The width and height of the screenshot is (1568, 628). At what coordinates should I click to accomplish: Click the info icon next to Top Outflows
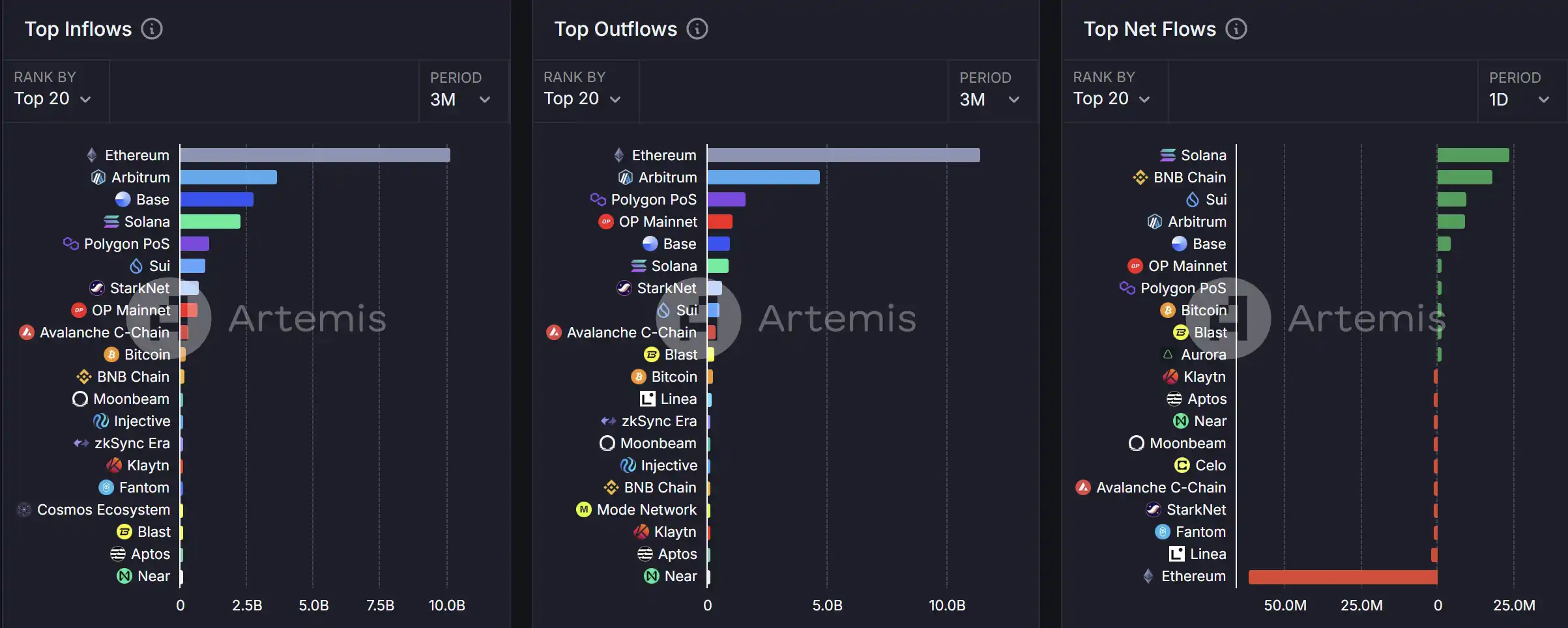tap(697, 29)
